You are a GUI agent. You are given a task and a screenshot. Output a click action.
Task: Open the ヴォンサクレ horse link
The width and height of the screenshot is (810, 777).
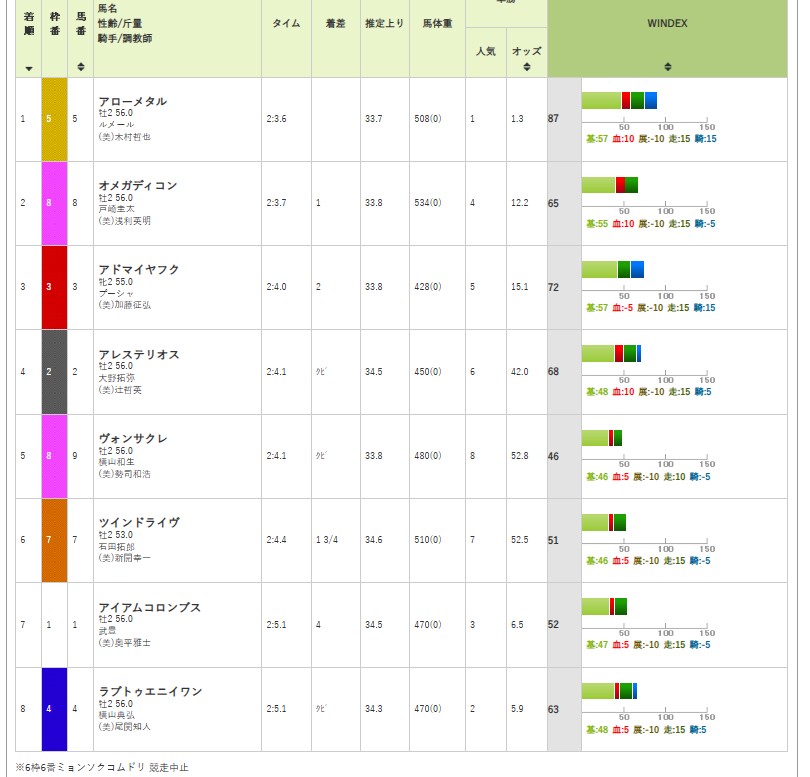point(133,439)
